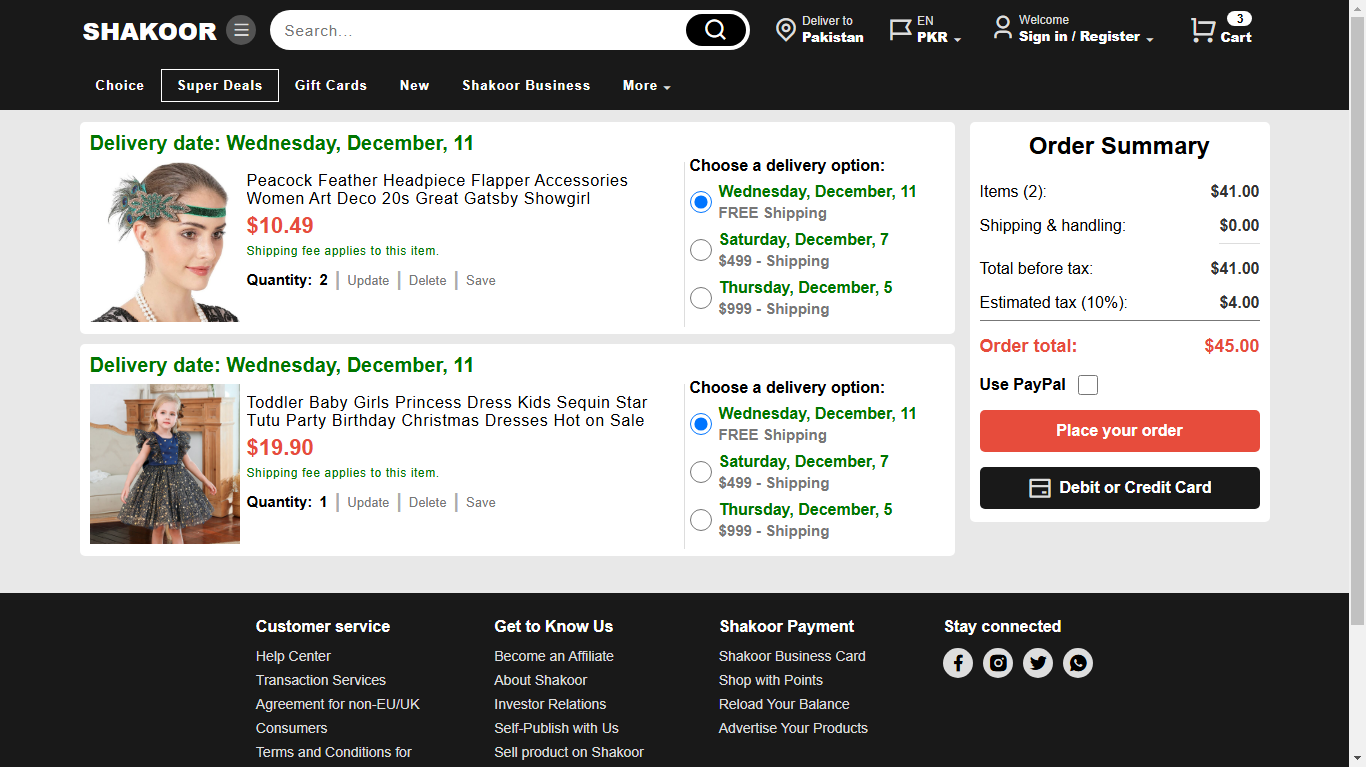
Task: Open Shakoor's WhatsApp contact icon
Action: pos(1078,663)
